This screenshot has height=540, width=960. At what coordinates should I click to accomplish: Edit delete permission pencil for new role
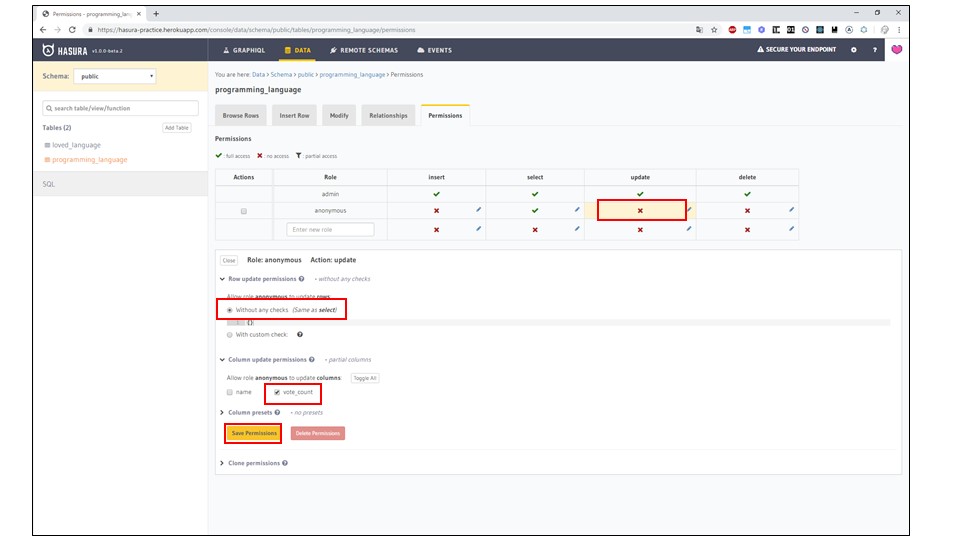[x=791, y=228]
